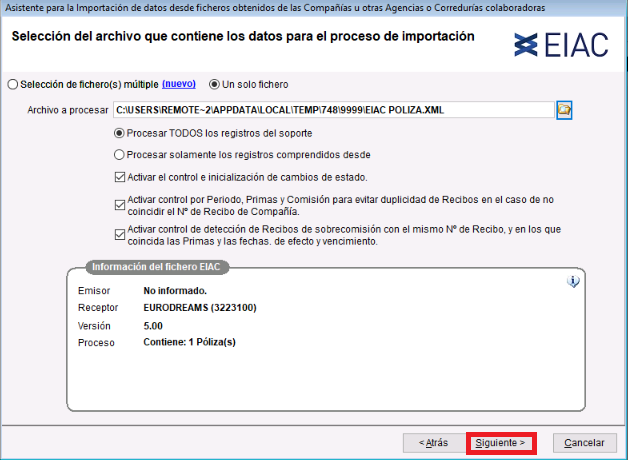Click the 'No informado.' emisor value
The width and height of the screenshot is (628, 460).
pos(175,291)
